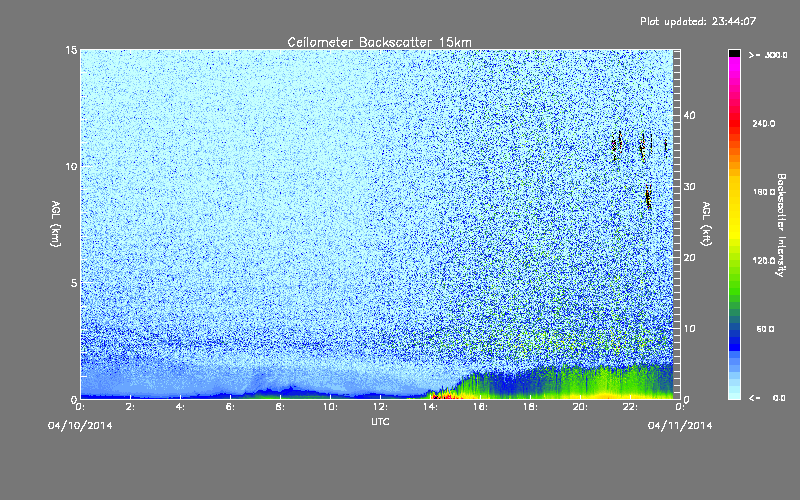
Task: Click the red 240.0 level on the colorbar
Action: [734, 123]
